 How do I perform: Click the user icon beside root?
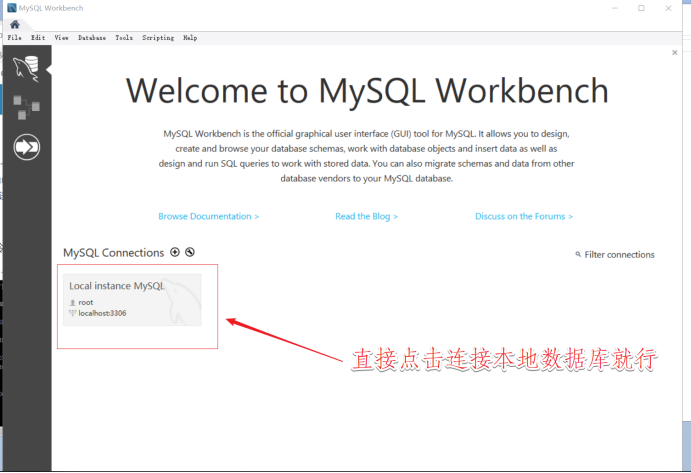tap(73, 302)
